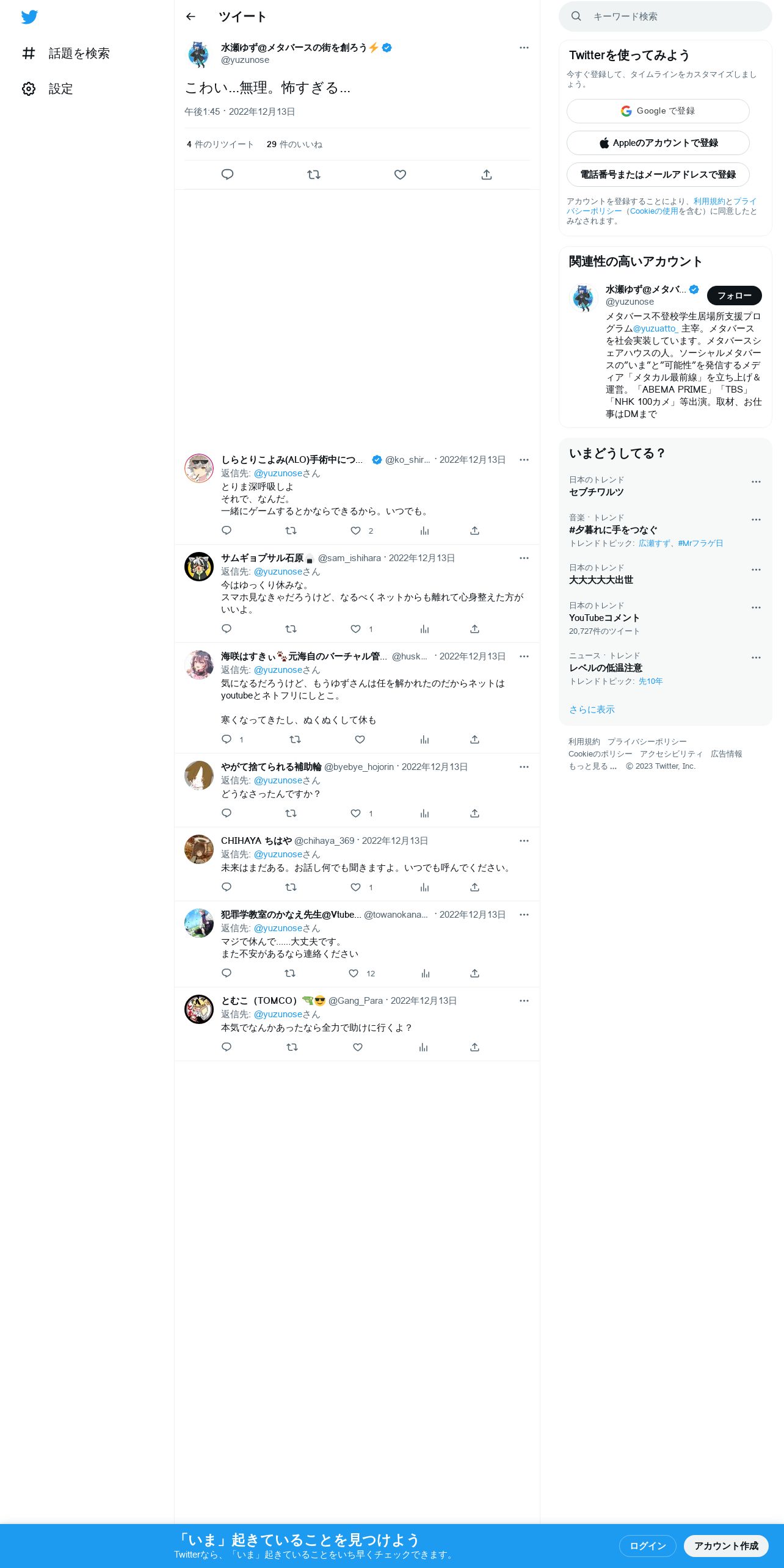Register with Google で登録 button

pos(658,111)
